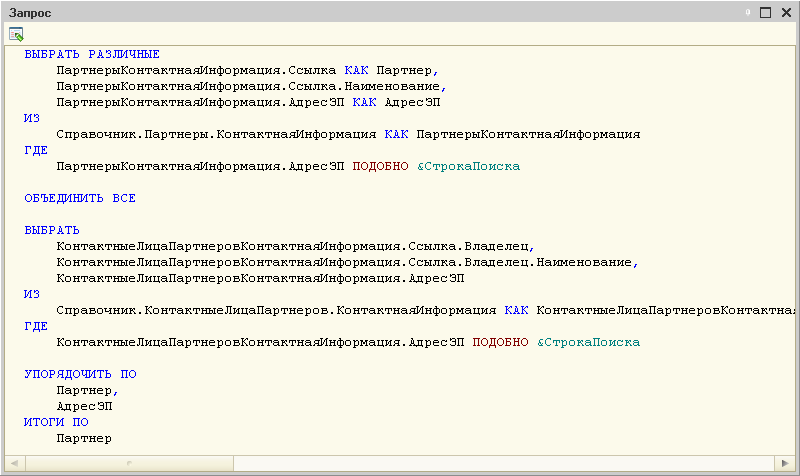Image resolution: width=800 pixels, height=476 pixels.
Task: Maximize the Запрос window
Action: tap(765, 13)
